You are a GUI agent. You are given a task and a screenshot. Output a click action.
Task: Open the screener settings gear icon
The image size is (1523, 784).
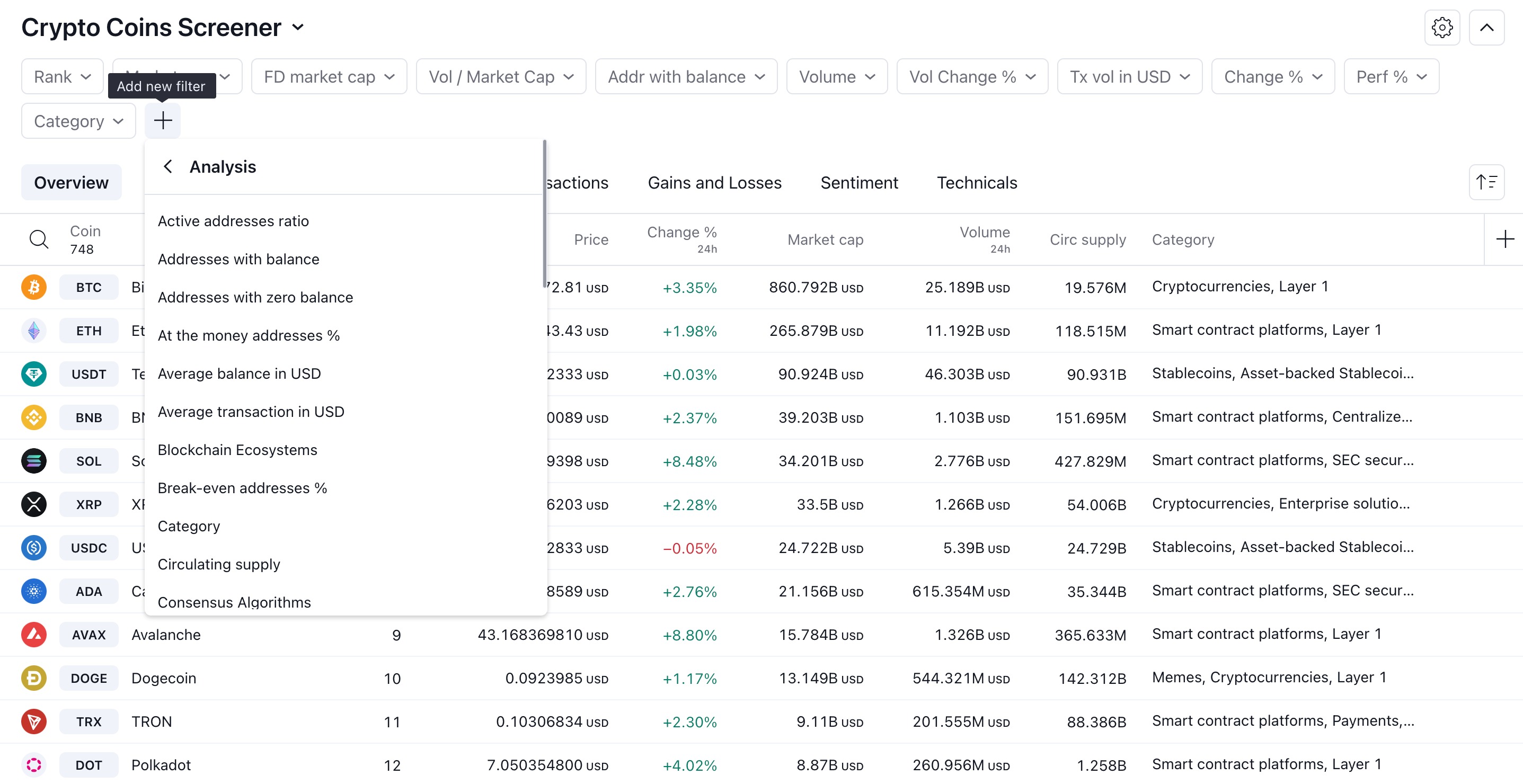1441,27
